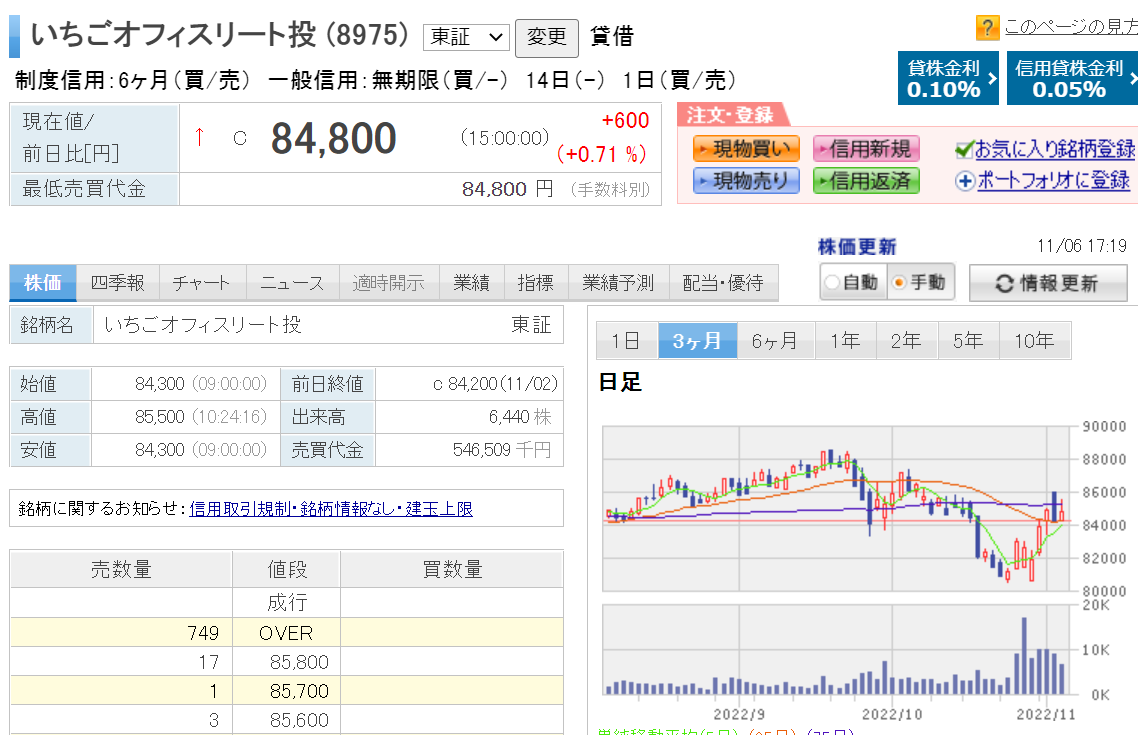1138x735 pixels.
Task: Switch to the チャート tab
Action: click(x=202, y=283)
